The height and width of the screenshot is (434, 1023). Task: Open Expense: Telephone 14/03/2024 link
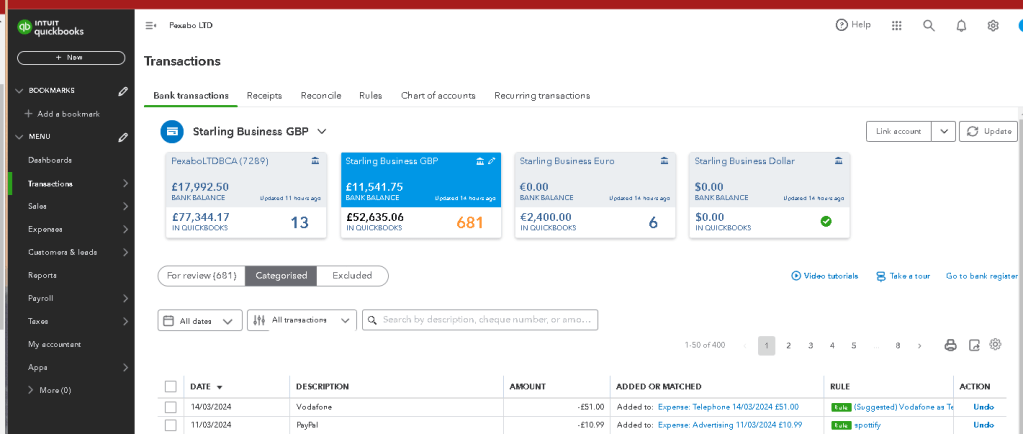coord(728,407)
